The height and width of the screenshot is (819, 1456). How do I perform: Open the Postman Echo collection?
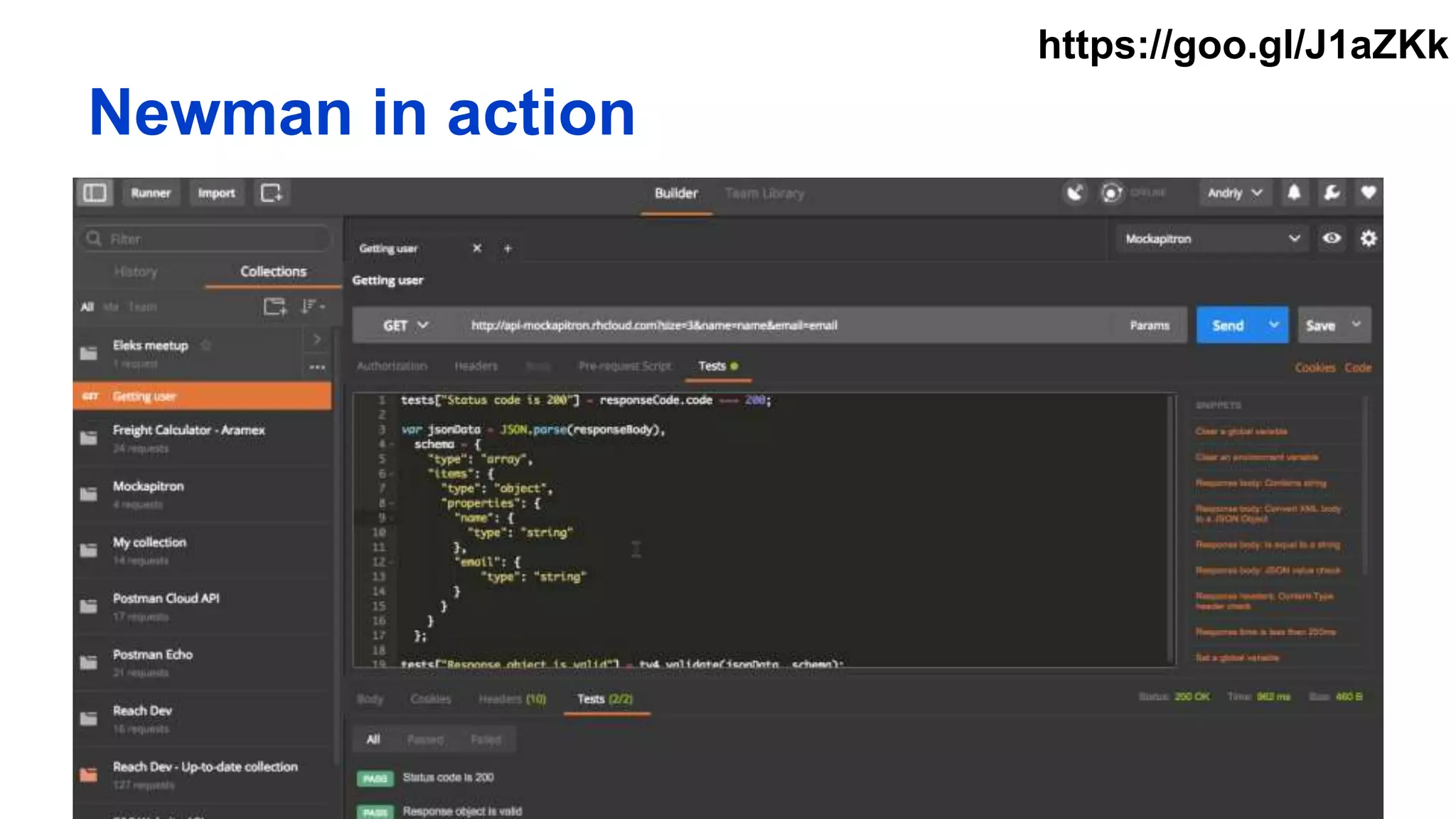point(203,663)
